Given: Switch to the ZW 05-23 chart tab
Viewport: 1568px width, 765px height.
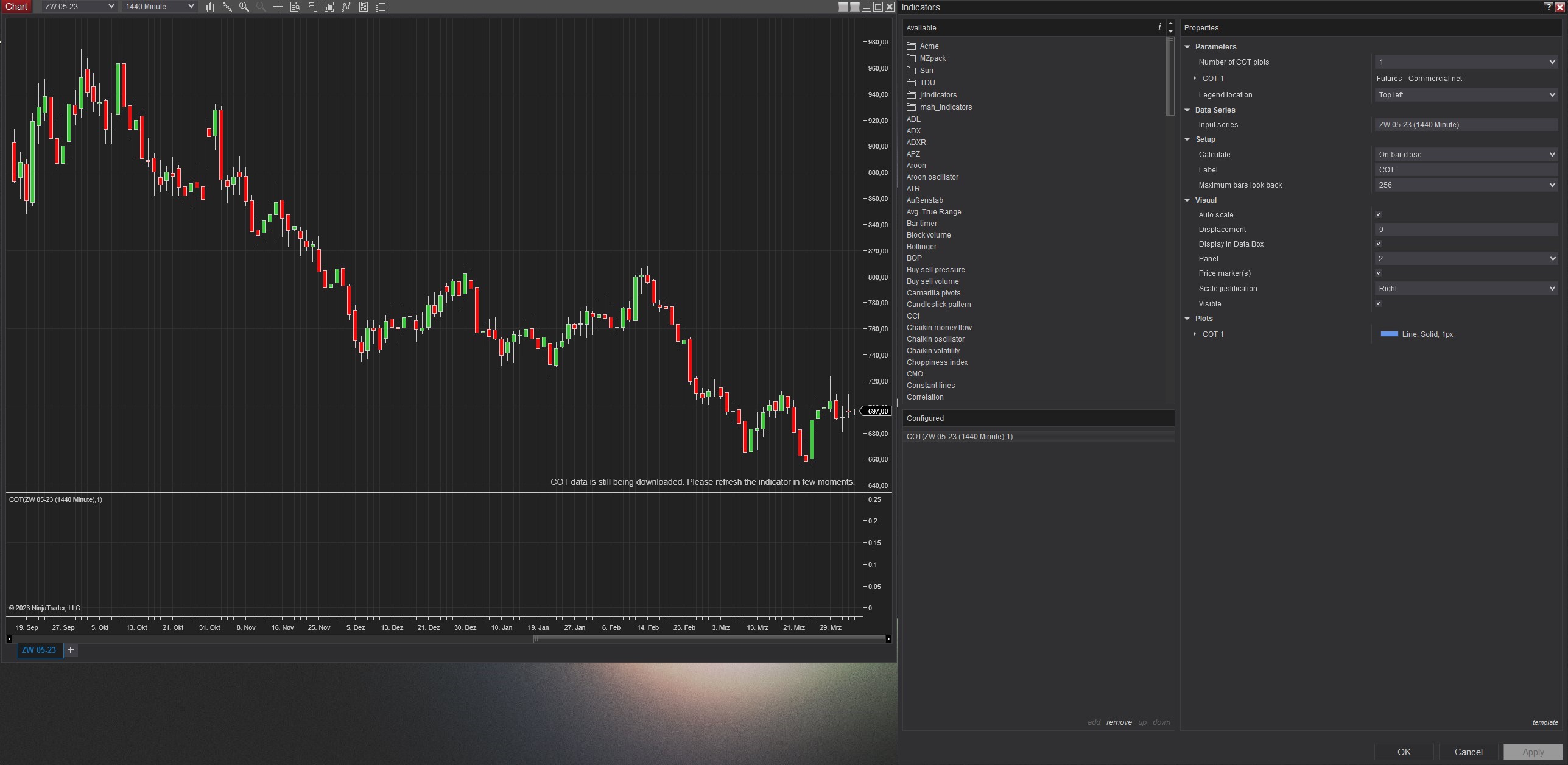Looking at the screenshot, I should pyautogui.click(x=39, y=650).
